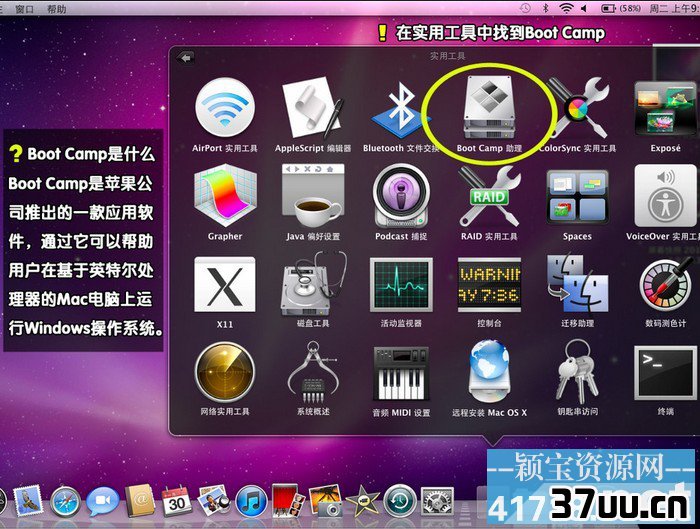Open ColorSync 实用工具

[x=577, y=108]
